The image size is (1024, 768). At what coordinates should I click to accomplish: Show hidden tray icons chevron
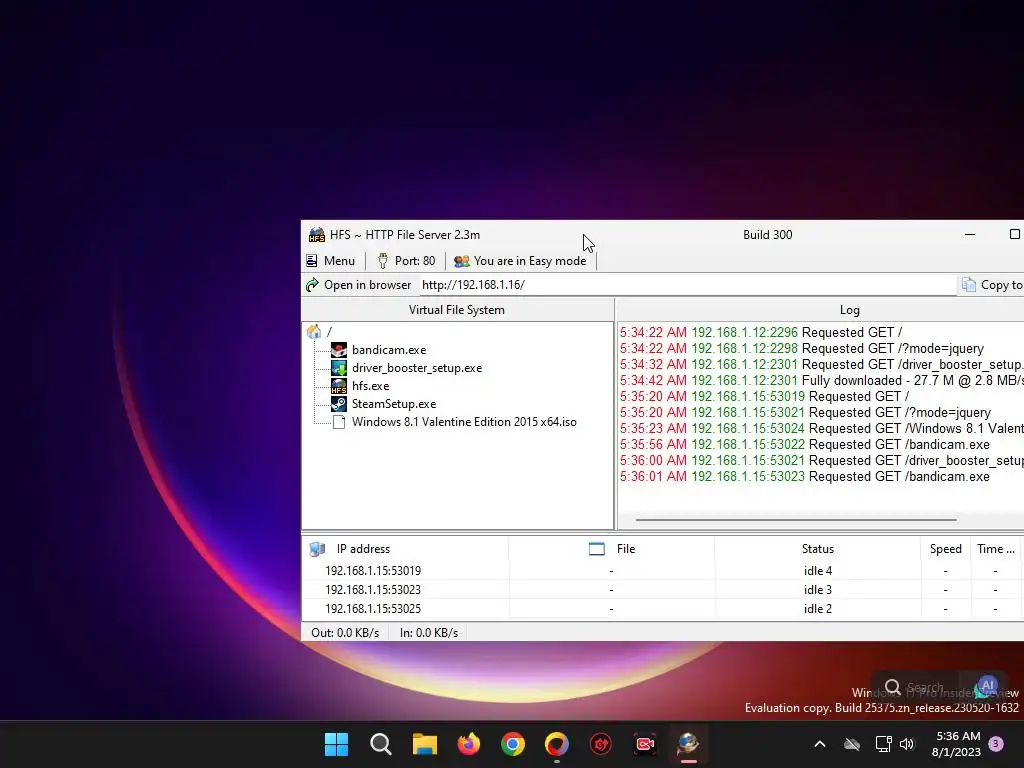tap(820, 744)
